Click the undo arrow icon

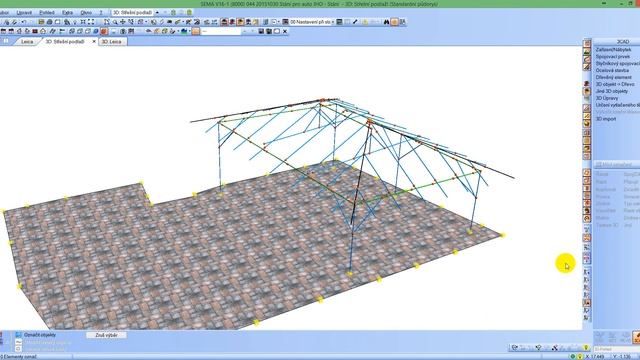pyautogui.click(x=24, y=22)
